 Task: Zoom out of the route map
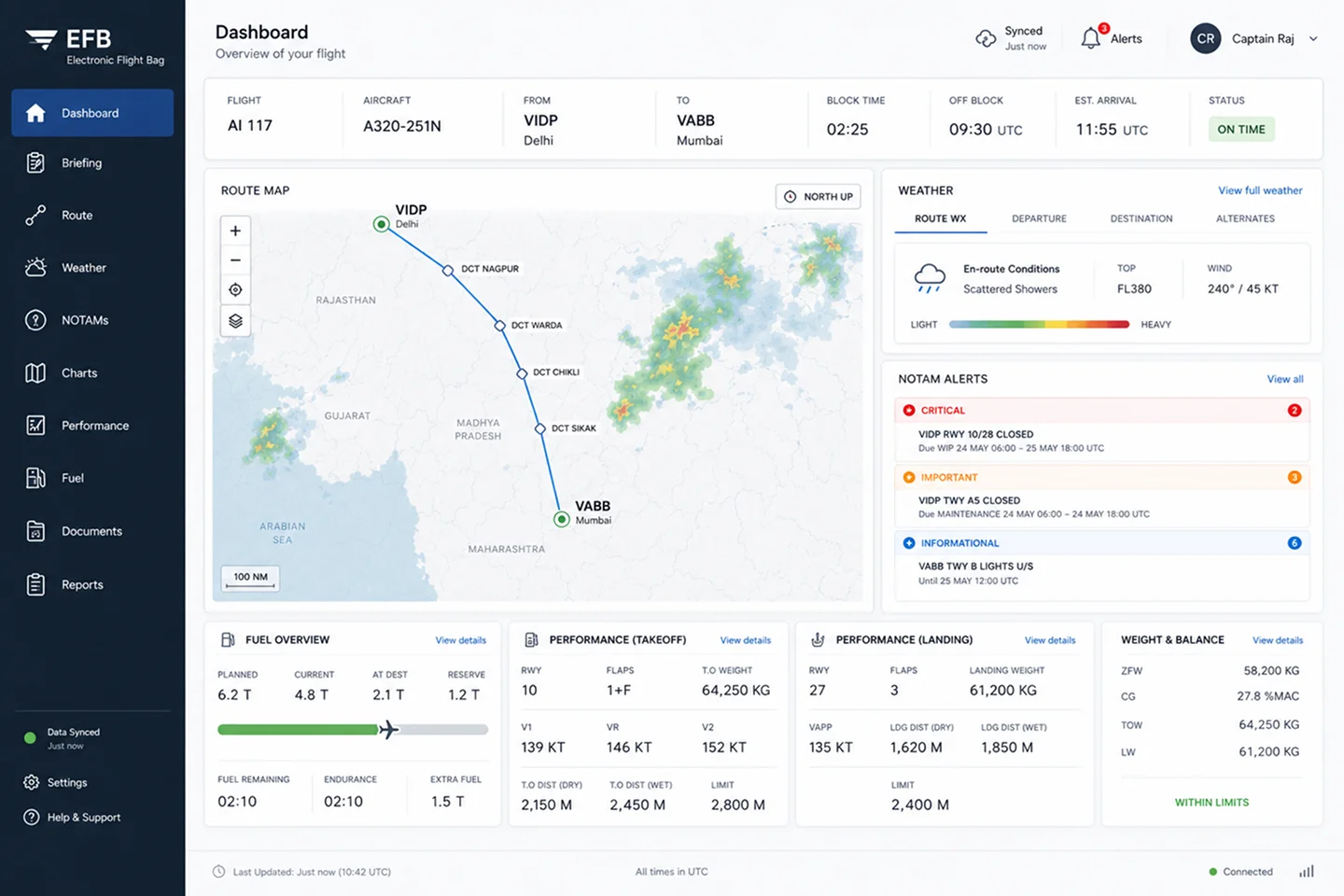[x=235, y=260]
